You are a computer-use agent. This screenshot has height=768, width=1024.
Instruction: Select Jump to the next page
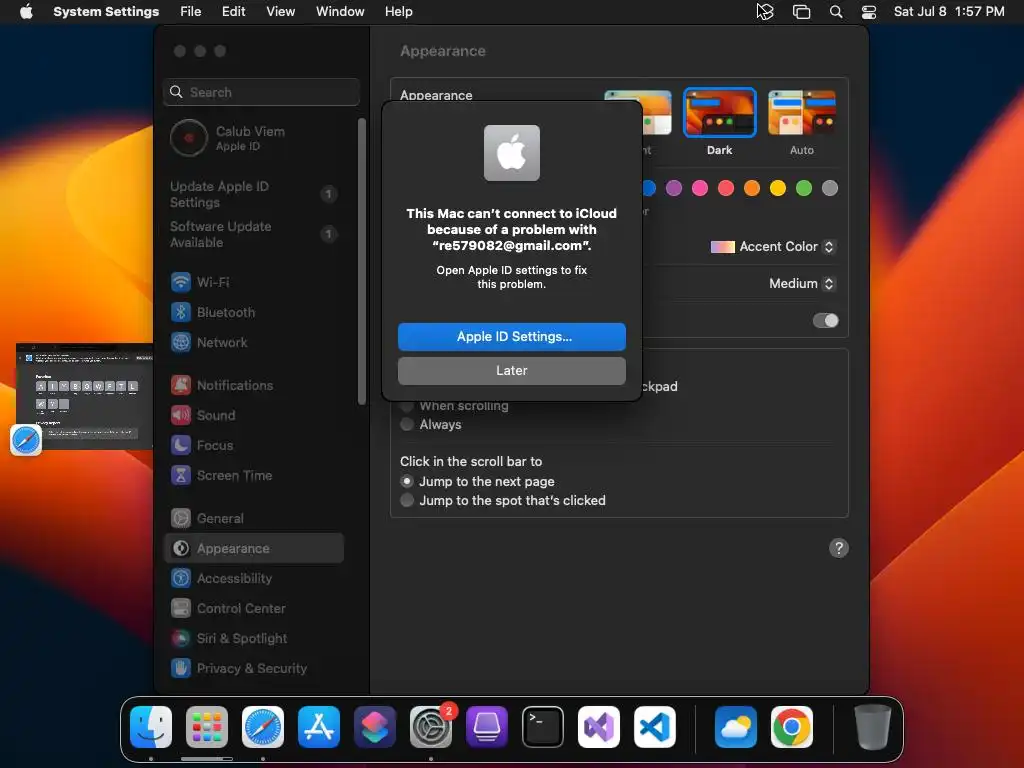pos(407,481)
